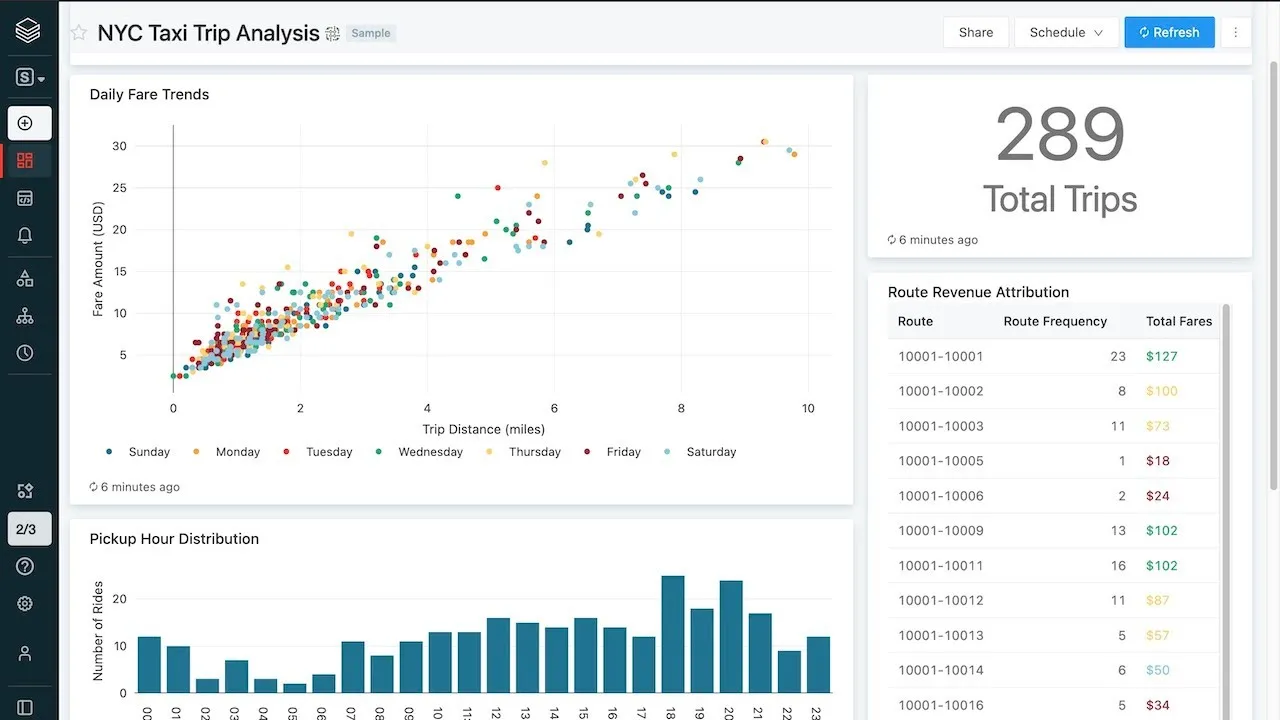1280x720 pixels.
Task: Toggle Tuesday series in chart legend
Action: 318,452
